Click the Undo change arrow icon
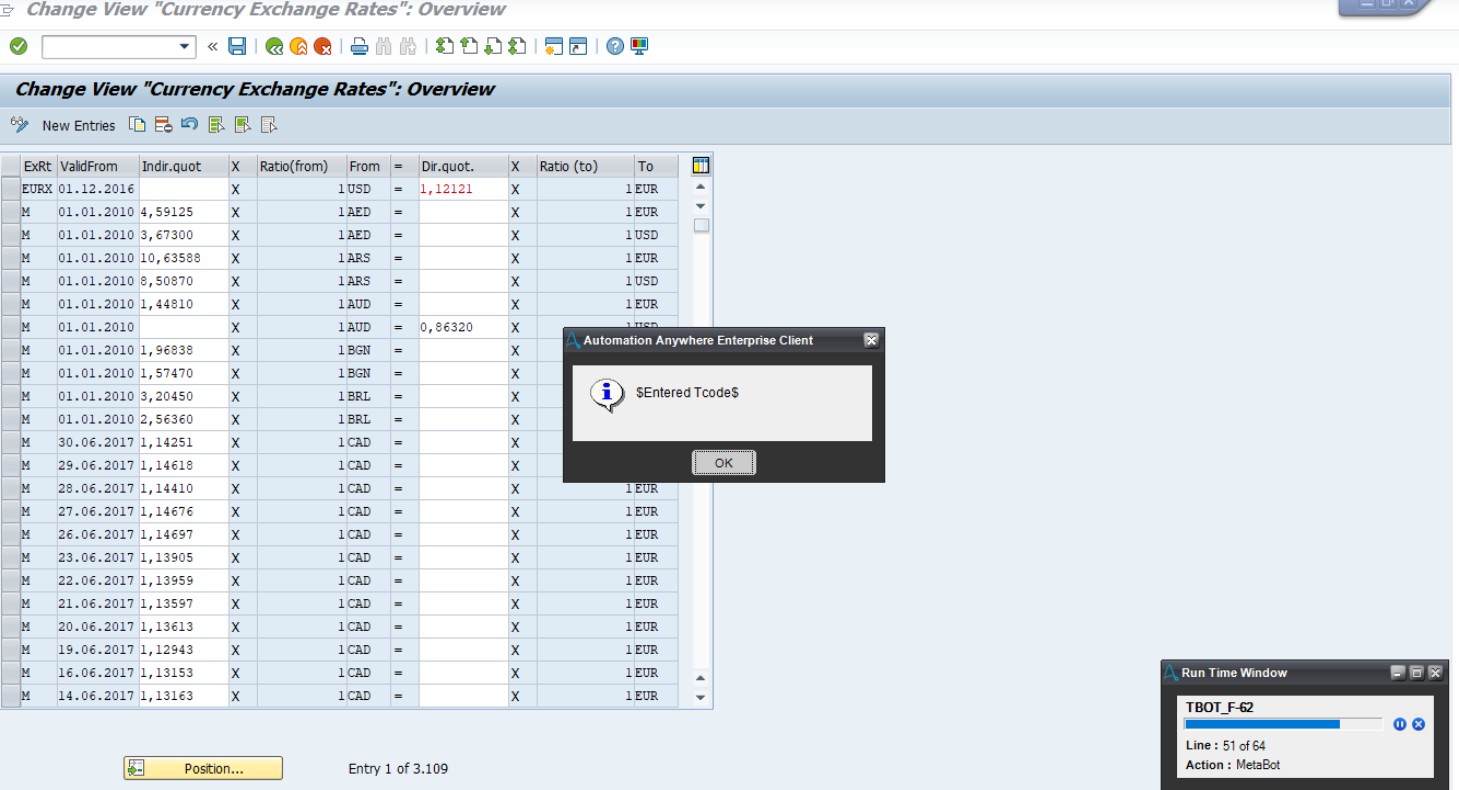The width and height of the screenshot is (1459, 790). [x=189, y=125]
